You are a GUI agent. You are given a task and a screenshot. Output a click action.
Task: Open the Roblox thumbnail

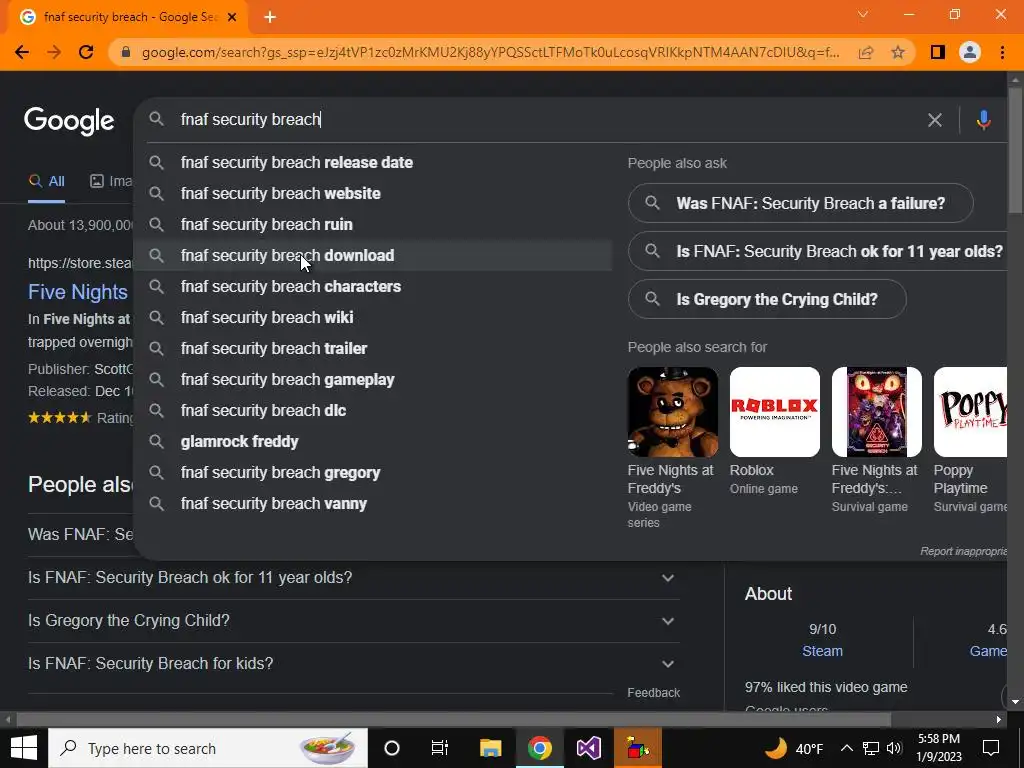pyautogui.click(x=775, y=412)
